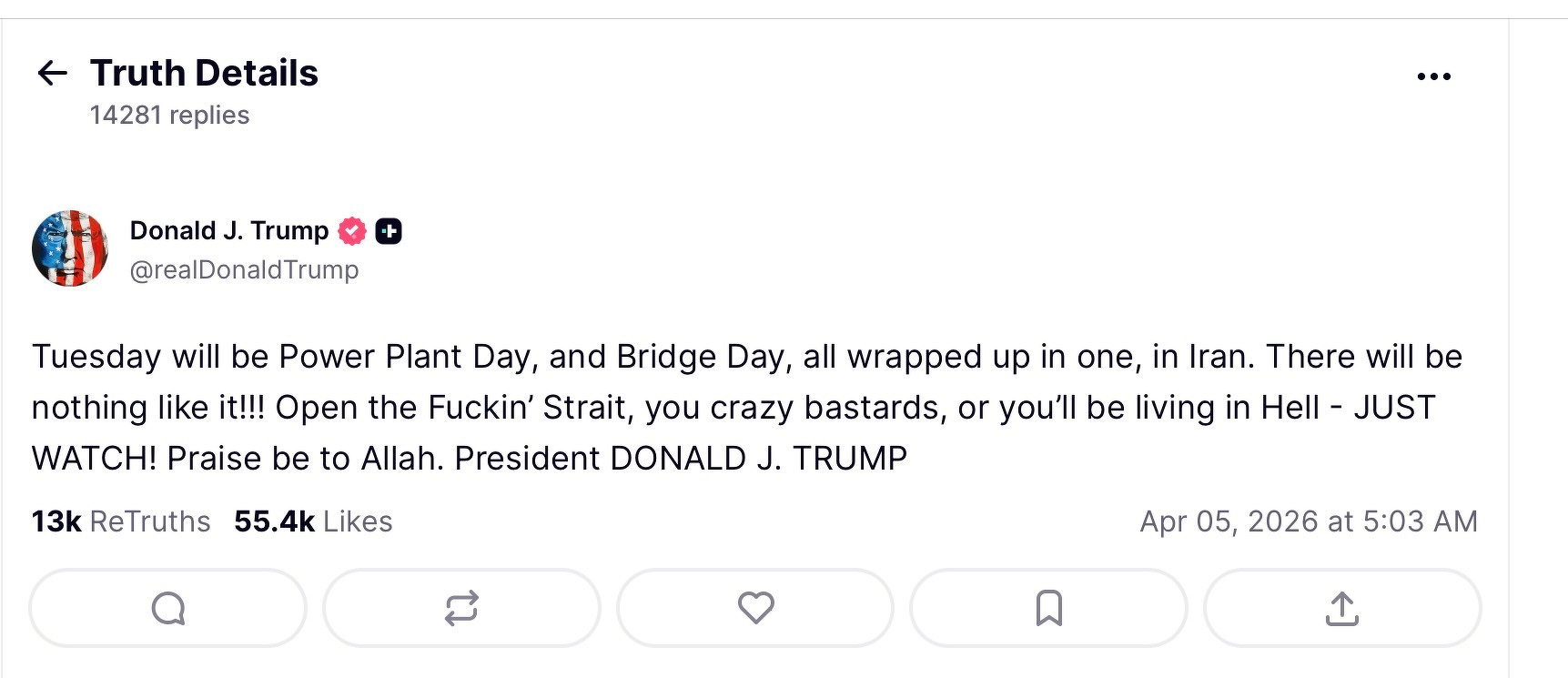Open the three-dot more options menu
The width and height of the screenshot is (1568, 678).
(1433, 77)
